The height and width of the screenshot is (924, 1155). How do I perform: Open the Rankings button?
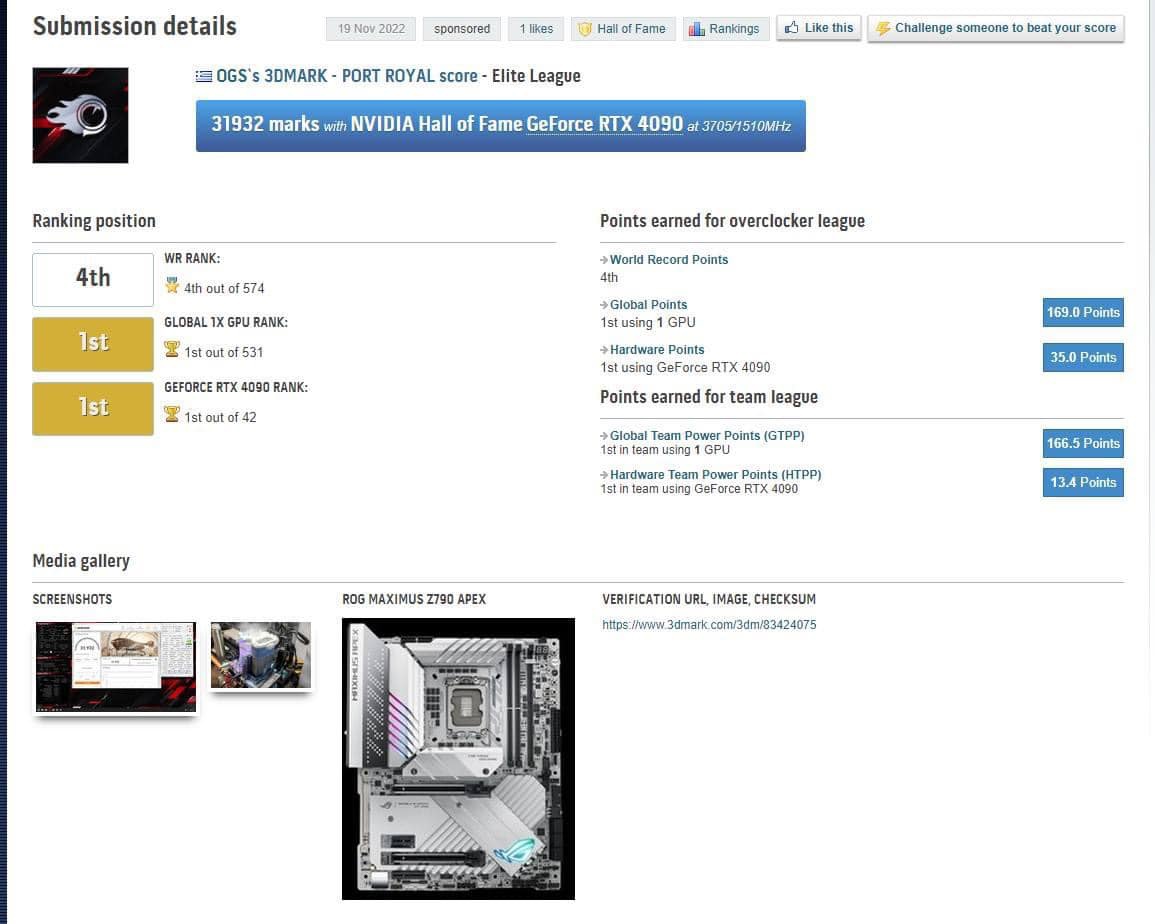[726, 29]
